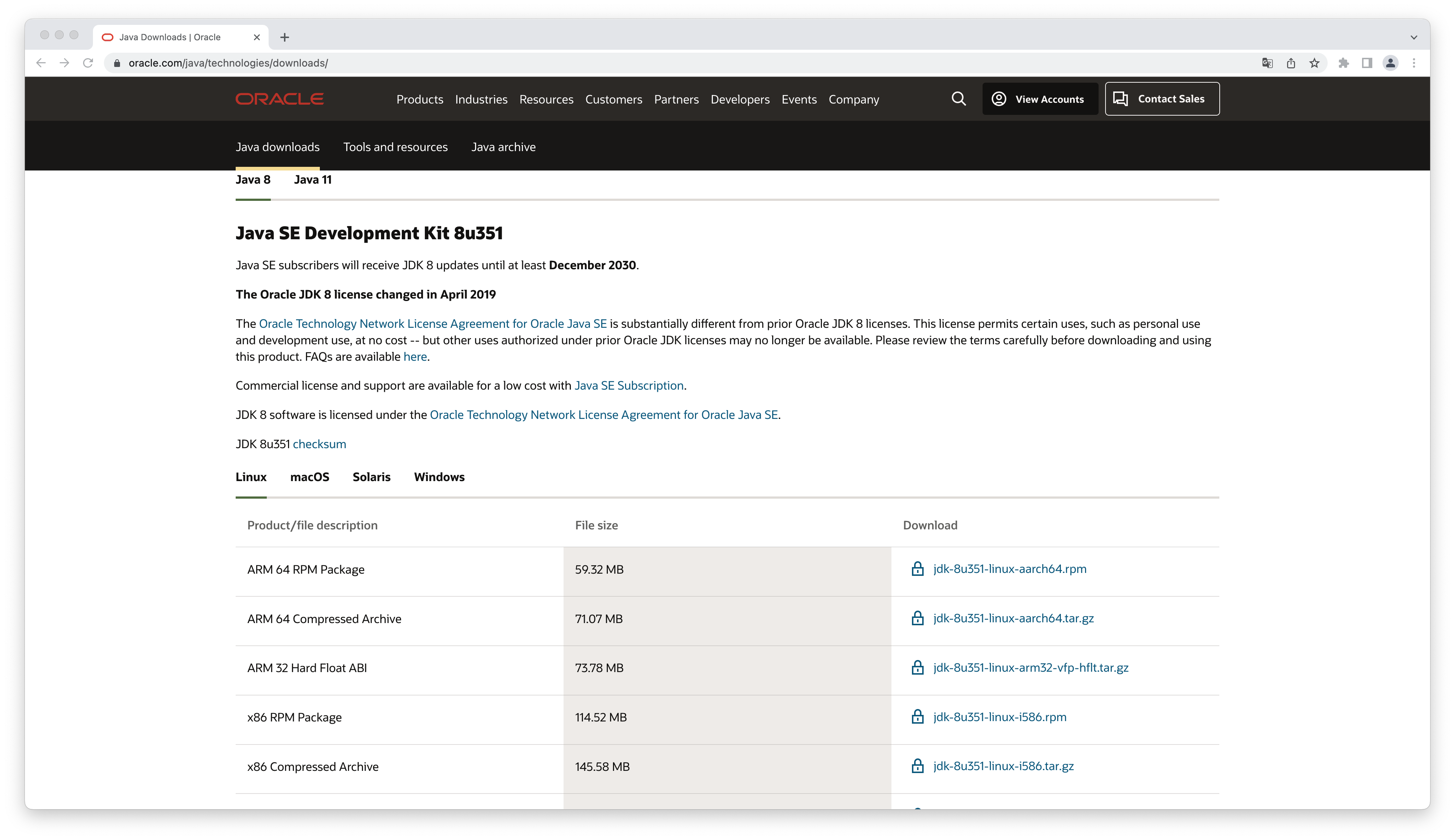The width and height of the screenshot is (1455, 840).
Task: Click the View Accounts button
Action: [1040, 99]
